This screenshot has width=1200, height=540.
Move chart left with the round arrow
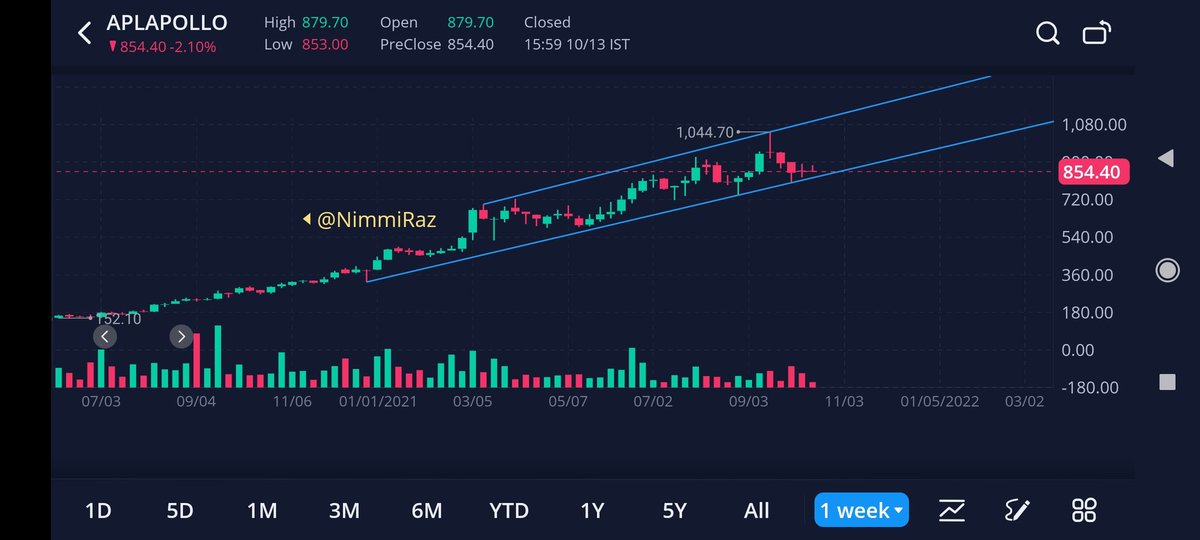(x=104, y=336)
